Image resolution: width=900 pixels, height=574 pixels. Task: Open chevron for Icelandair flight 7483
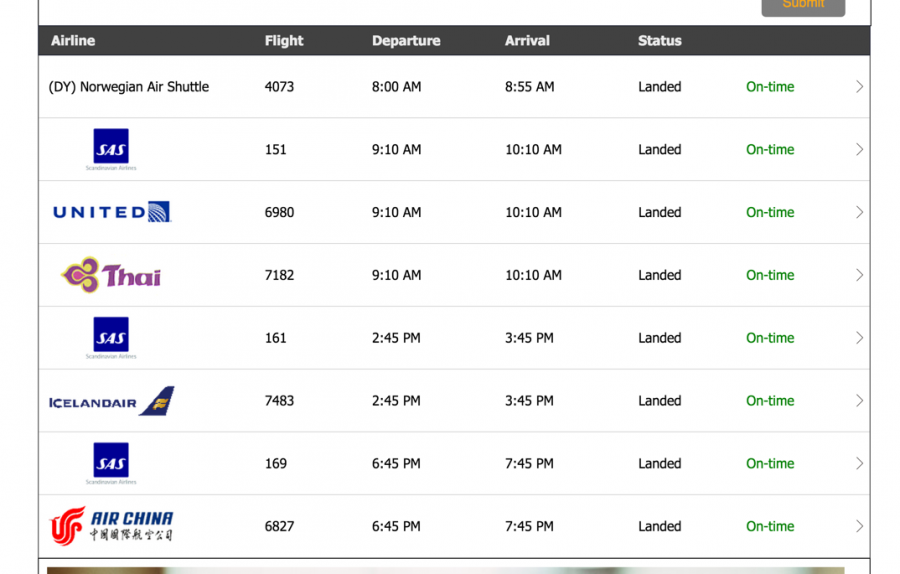coord(859,401)
